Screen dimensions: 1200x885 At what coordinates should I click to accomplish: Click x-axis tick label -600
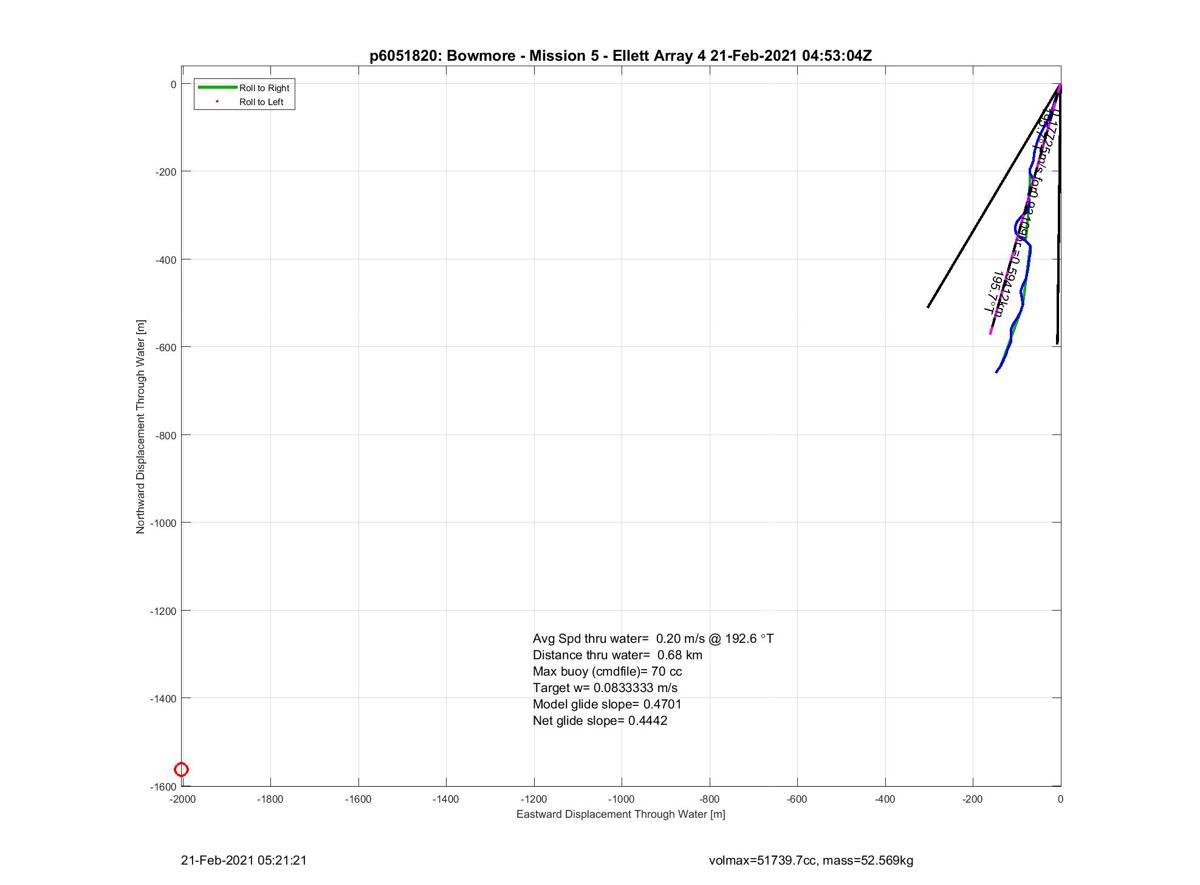797,799
